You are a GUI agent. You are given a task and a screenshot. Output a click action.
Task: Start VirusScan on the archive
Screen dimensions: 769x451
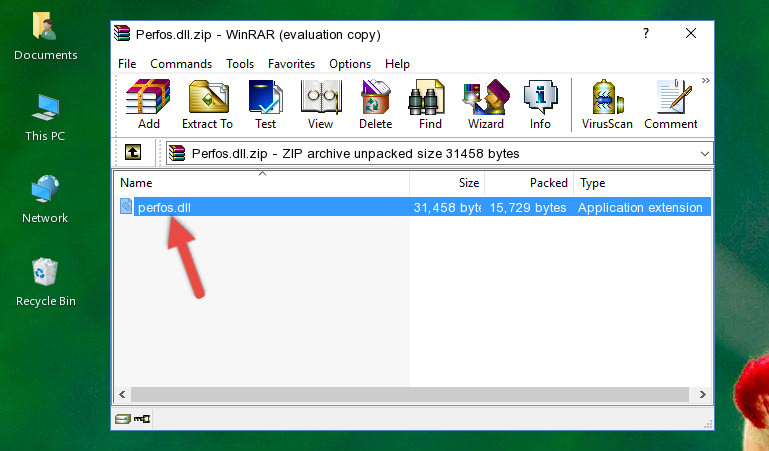click(607, 104)
